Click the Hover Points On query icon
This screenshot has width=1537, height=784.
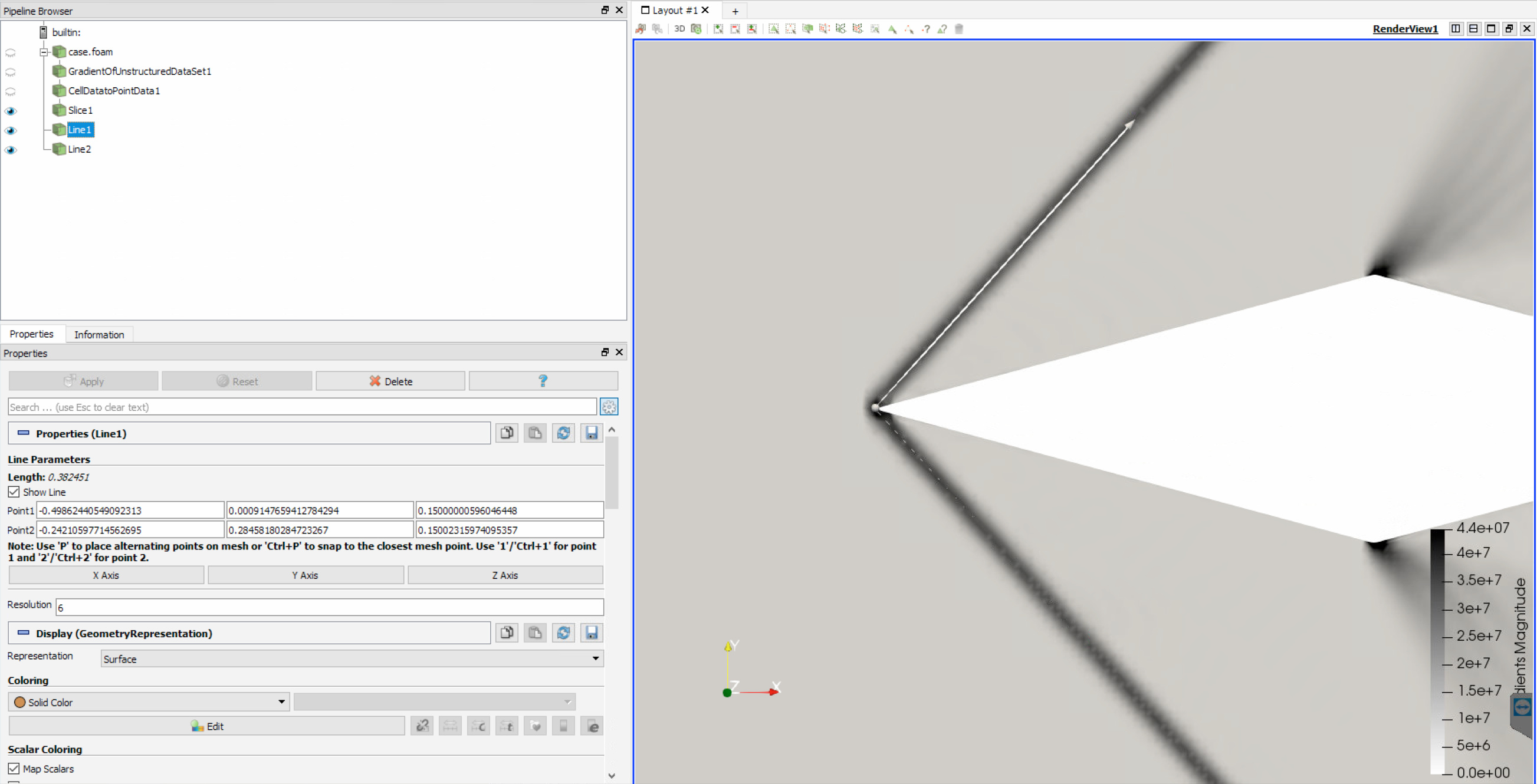926,29
